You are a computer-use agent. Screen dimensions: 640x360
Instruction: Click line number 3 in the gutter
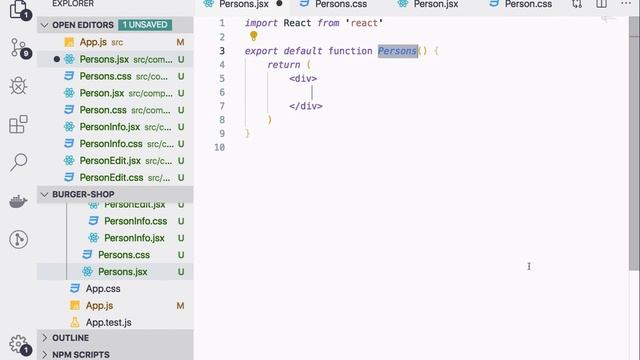(222, 51)
